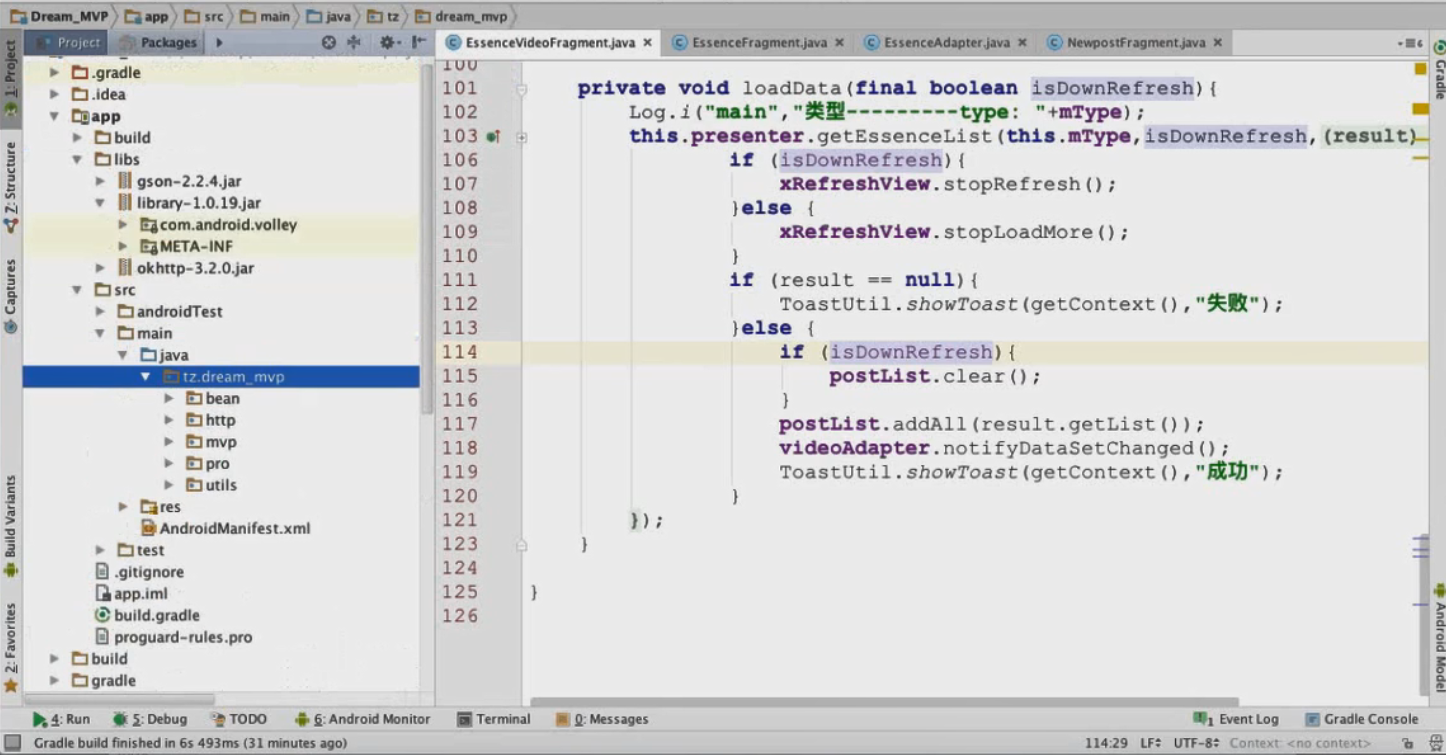This screenshot has width=1446, height=755.
Task: Expand the .idea folder
Action: click(55, 95)
